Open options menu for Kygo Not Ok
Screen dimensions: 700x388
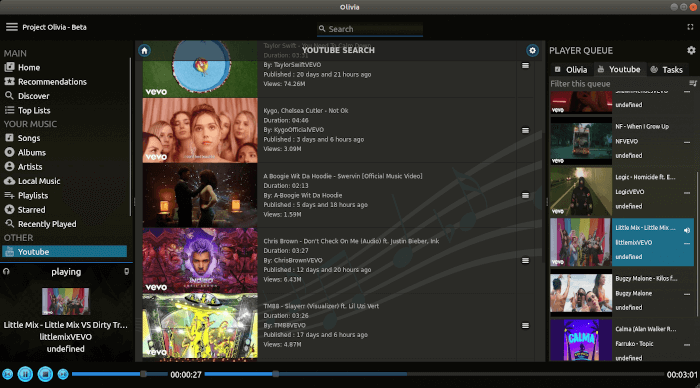click(525, 130)
